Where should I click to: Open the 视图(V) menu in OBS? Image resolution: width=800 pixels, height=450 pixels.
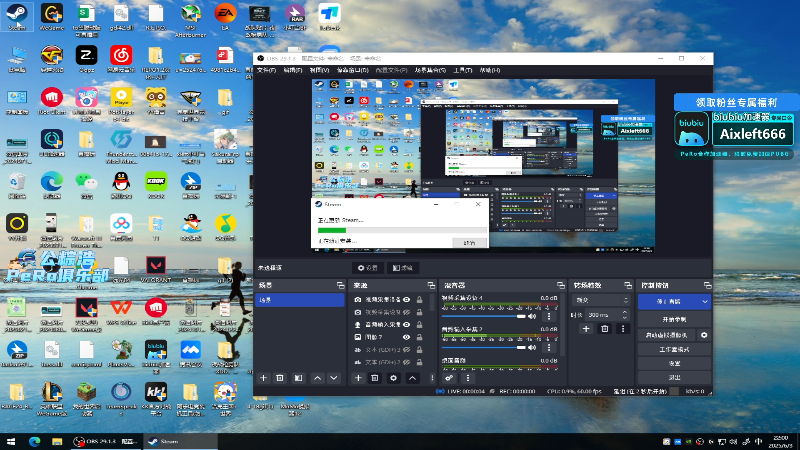point(319,70)
